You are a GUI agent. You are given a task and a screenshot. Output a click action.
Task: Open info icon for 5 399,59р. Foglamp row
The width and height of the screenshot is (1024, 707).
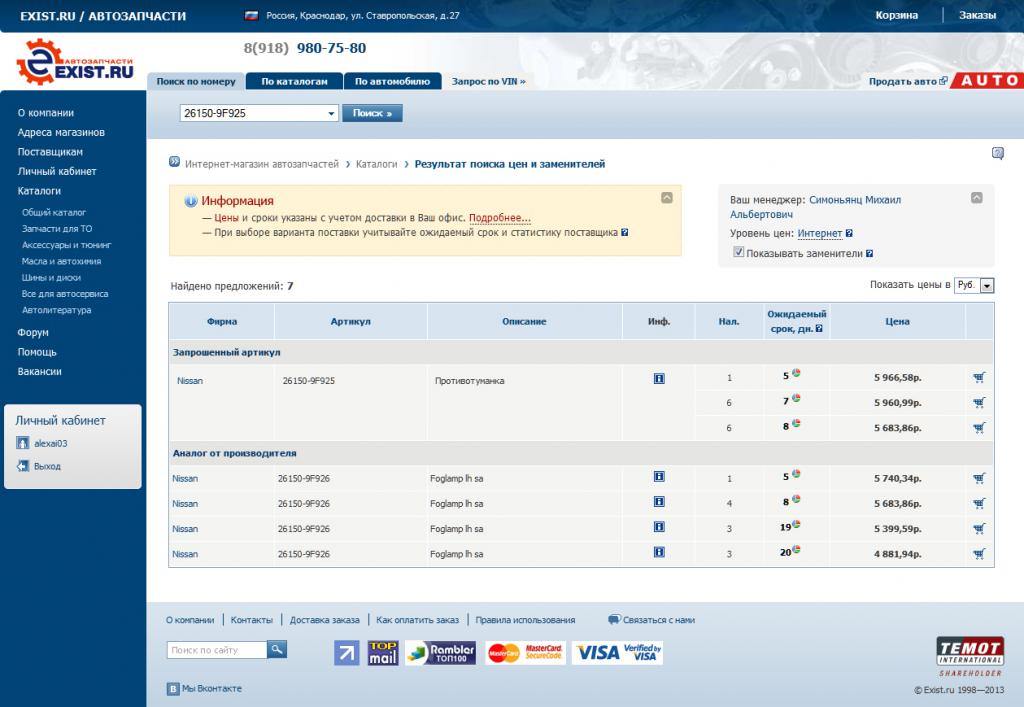coord(659,527)
